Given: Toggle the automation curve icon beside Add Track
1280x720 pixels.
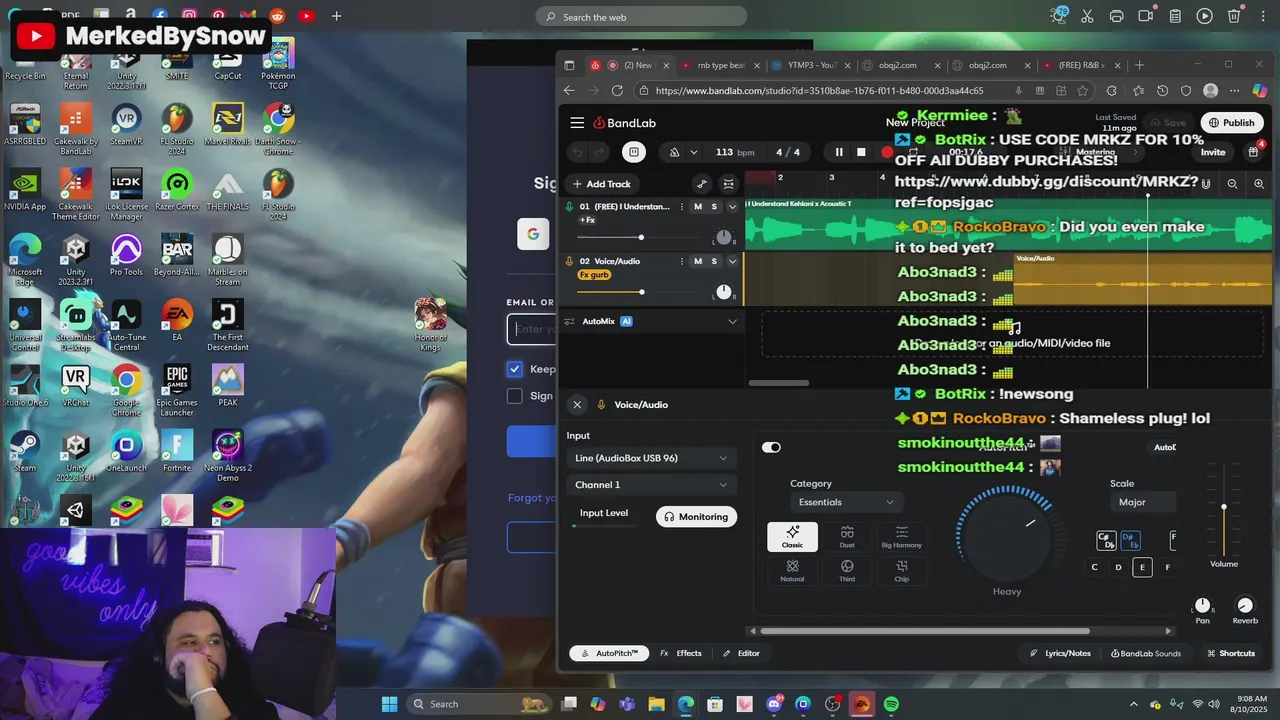Looking at the screenshot, I should coord(702,184).
